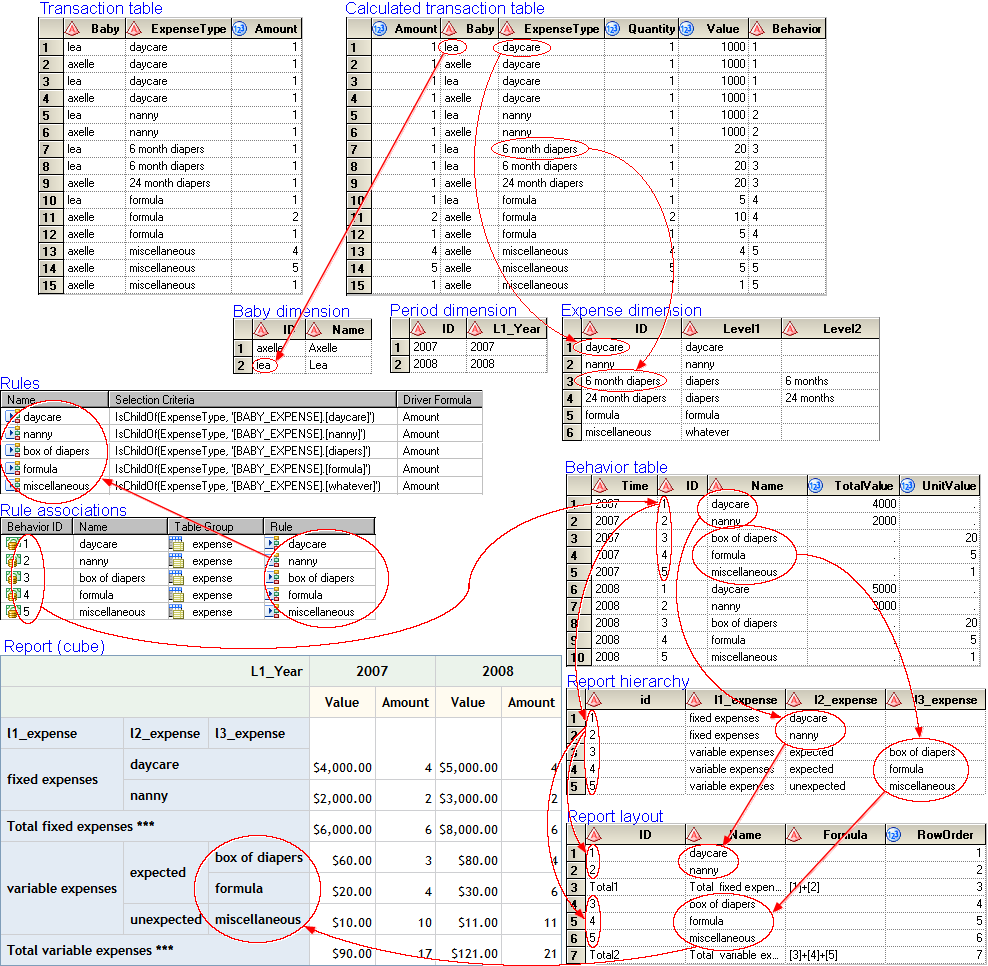Select the Selection Criteria column header in Rules
This screenshot has height=966, width=988.
pyautogui.click(x=252, y=400)
